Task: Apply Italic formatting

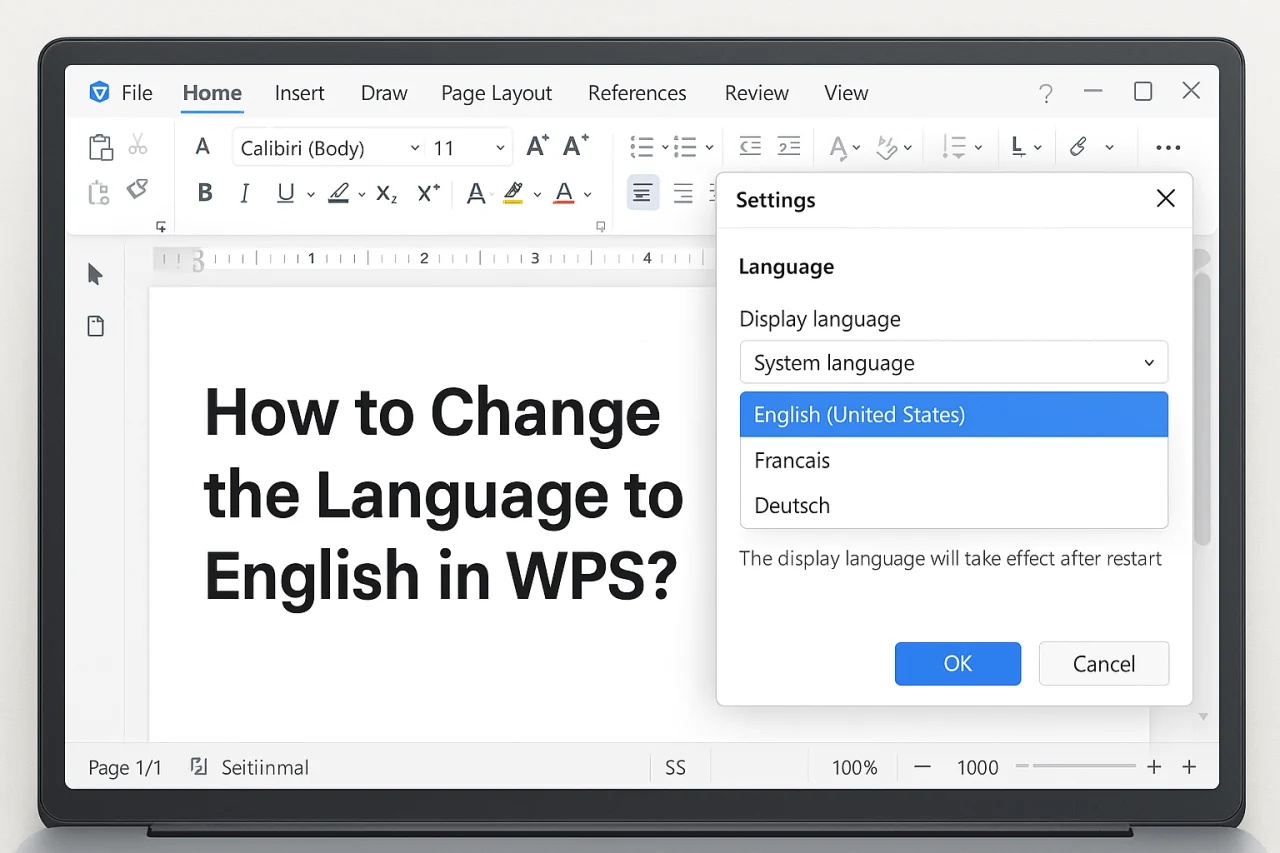Action: (244, 193)
